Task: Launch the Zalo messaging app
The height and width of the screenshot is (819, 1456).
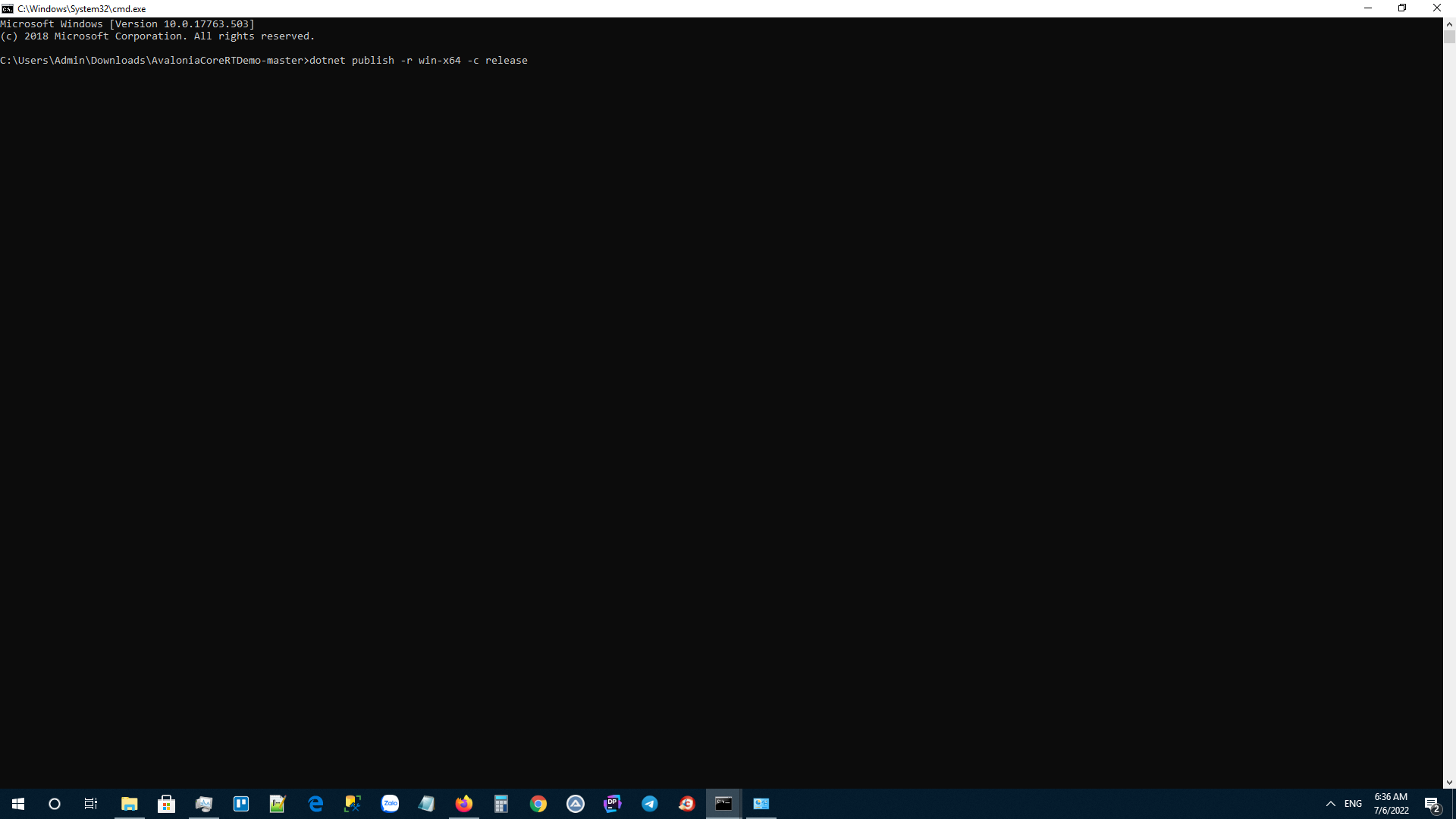Action: pos(390,803)
